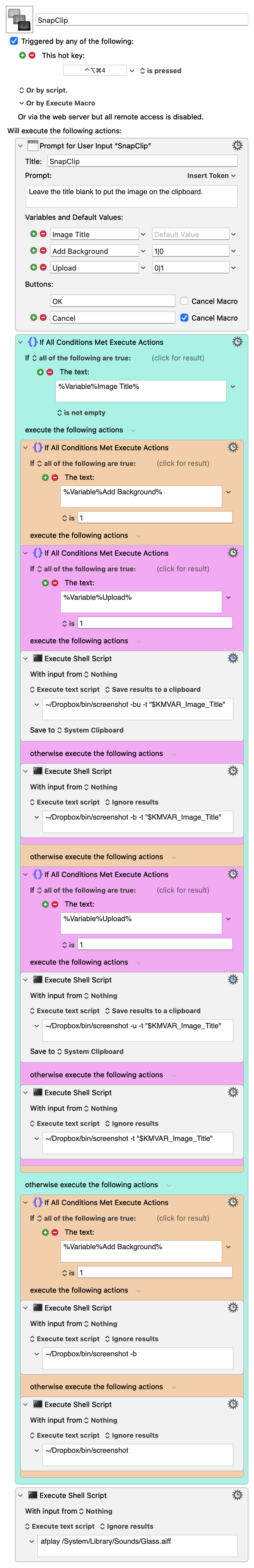Remove the Upload variable with red minus button

coord(43,267)
